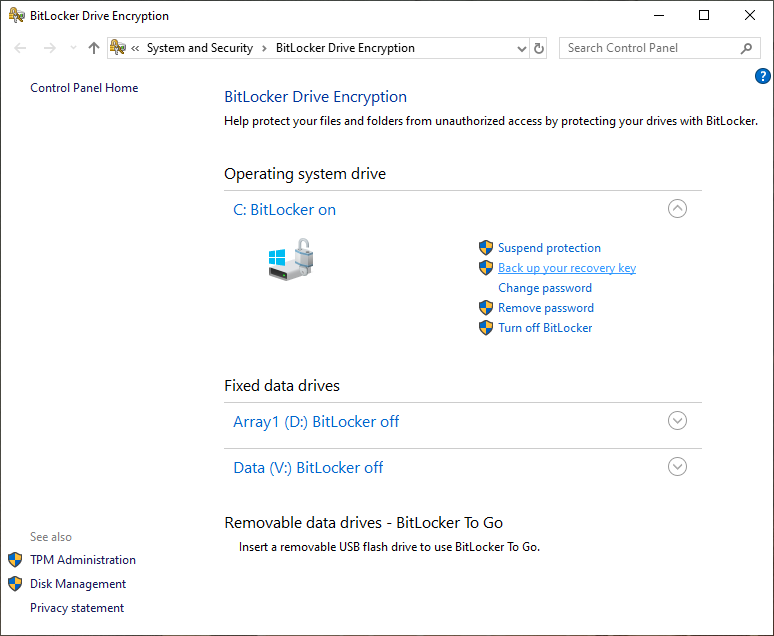Open the C: BitLocker on heading
This screenshot has height=636, width=774.
point(284,210)
